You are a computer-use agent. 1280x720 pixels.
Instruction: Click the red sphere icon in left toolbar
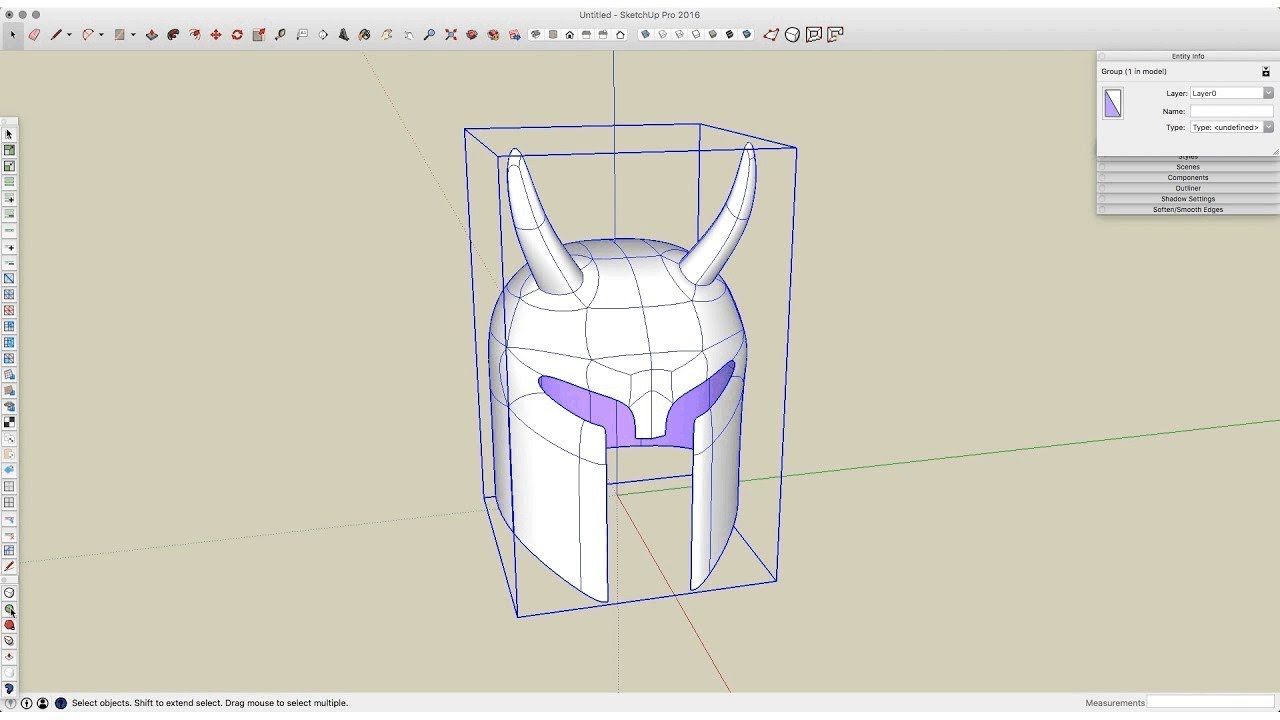point(9,625)
